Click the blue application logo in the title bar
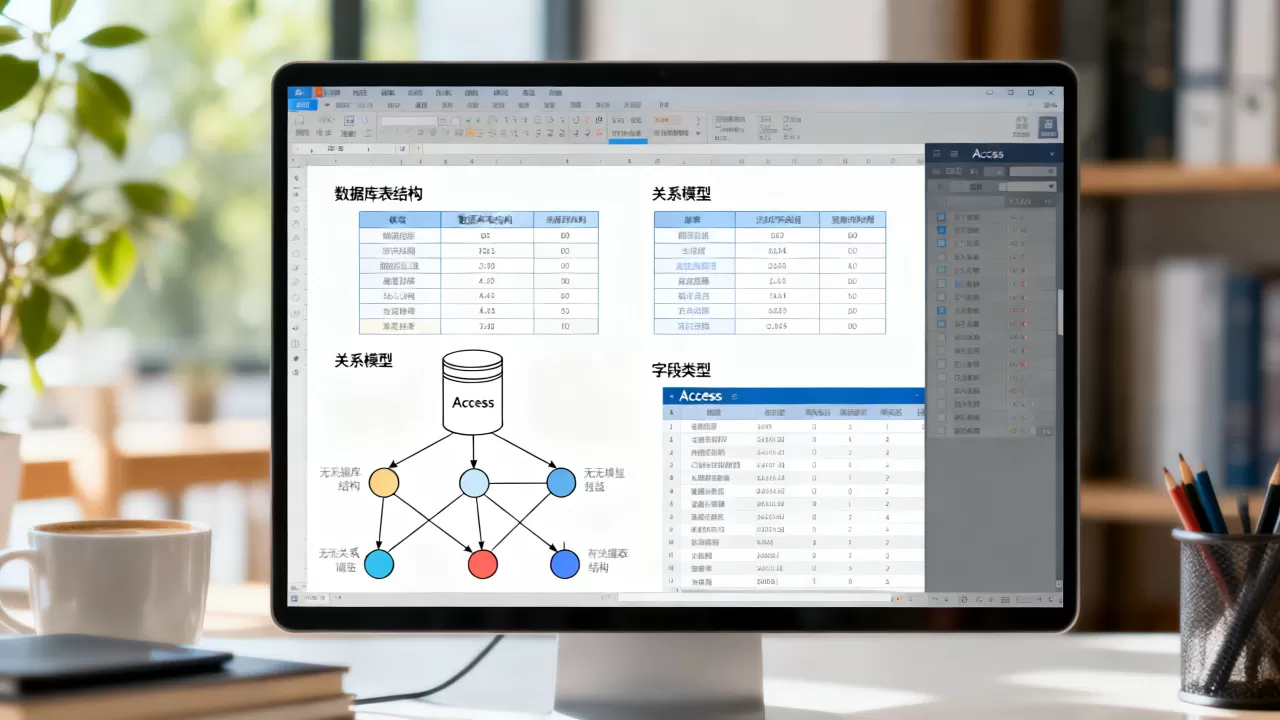This screenshot has width=1280, height=720. pyautogui.click(x=299, y=92)
